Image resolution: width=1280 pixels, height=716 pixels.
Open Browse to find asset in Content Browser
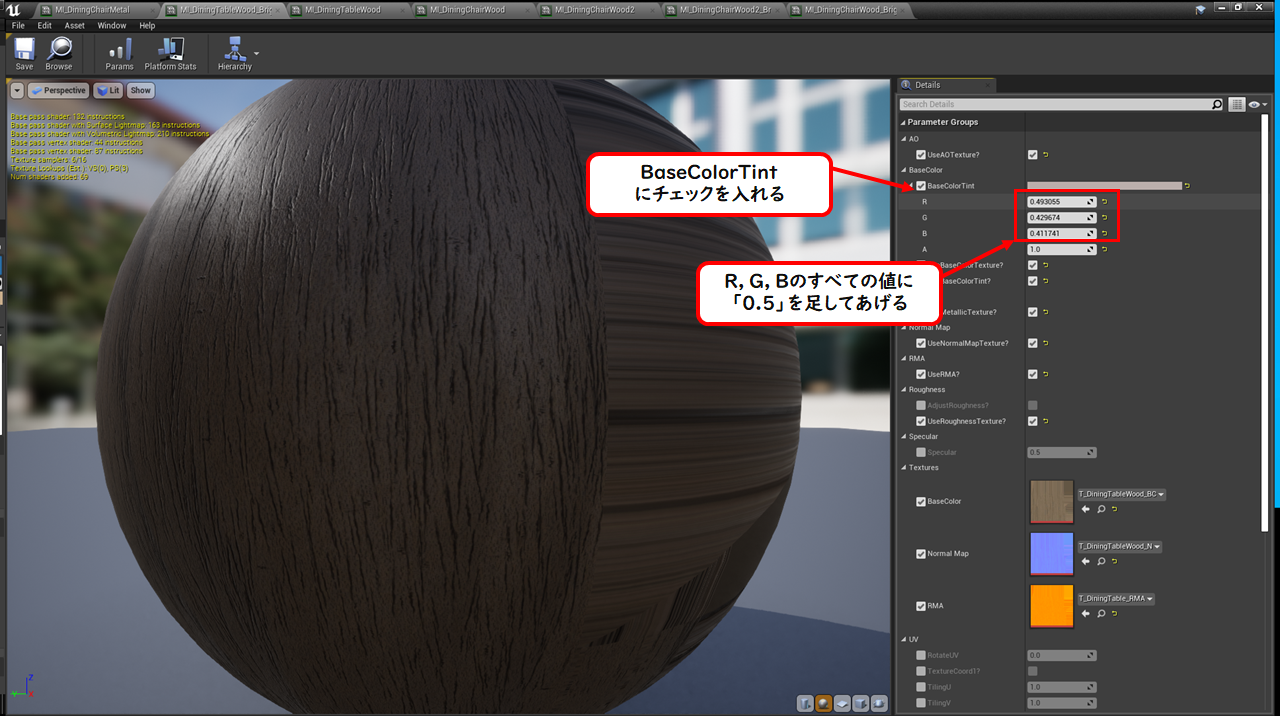pos(59,54)
